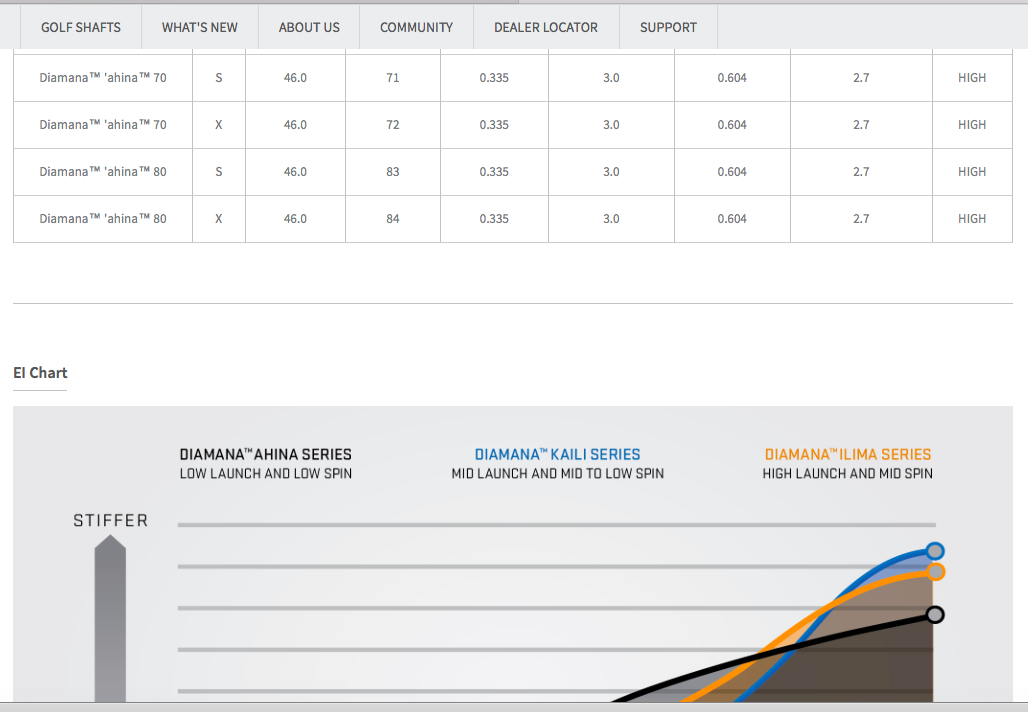The width and height of the screenshot is (1028, 712).
Task: Open the DEALER LOCATOR page
Action: click(546, 27)
